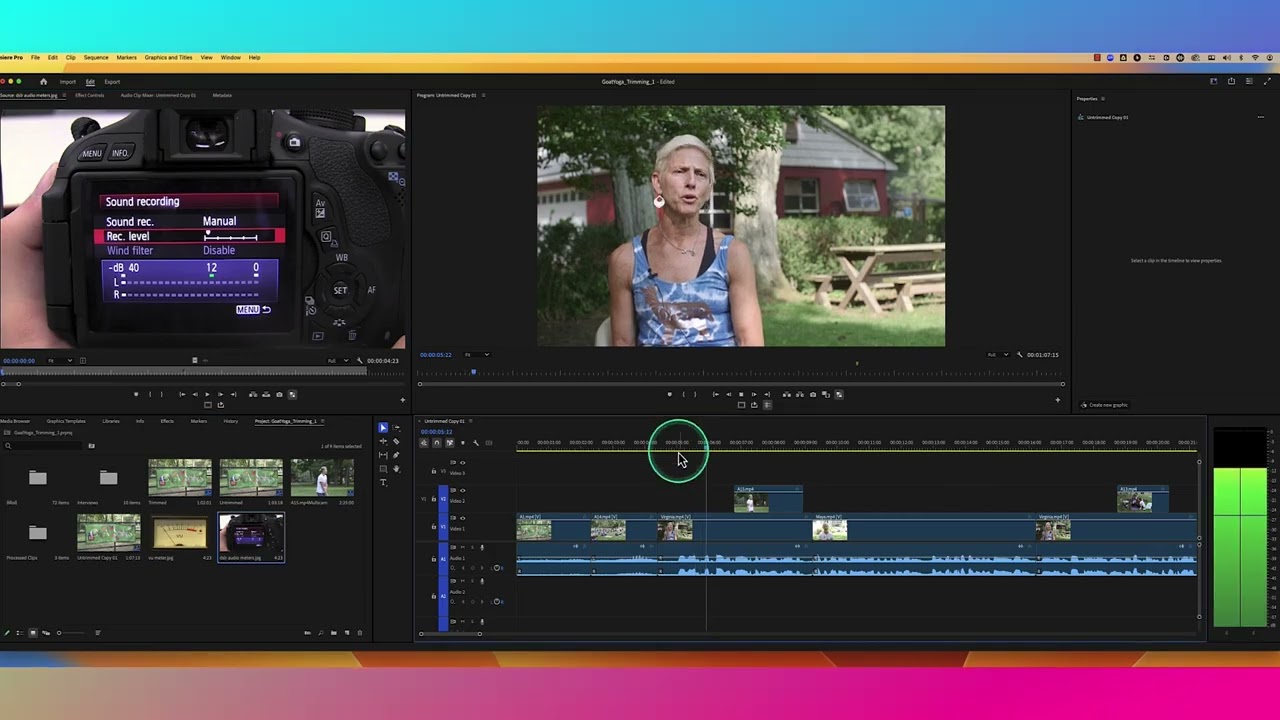The height and width of the screenshot is (720, 1280).
Task: Select the Slip tool
Action: [383, 455]
